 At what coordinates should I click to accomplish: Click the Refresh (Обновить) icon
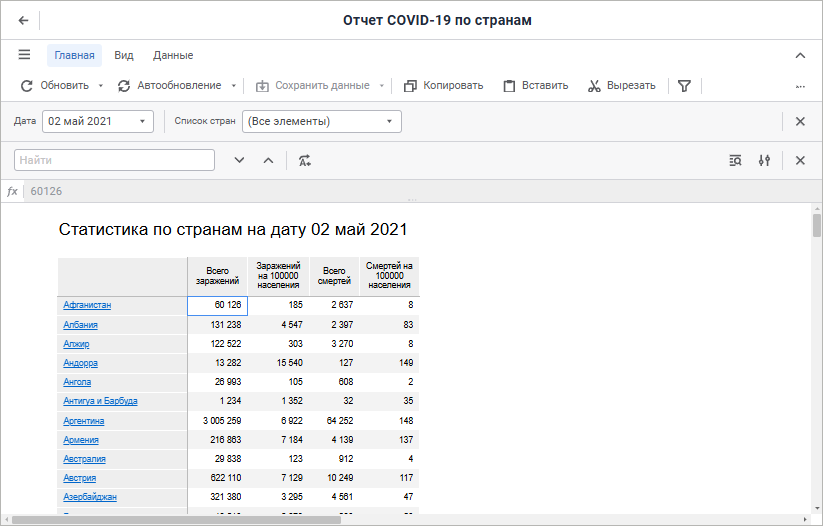tap(27, 86)
